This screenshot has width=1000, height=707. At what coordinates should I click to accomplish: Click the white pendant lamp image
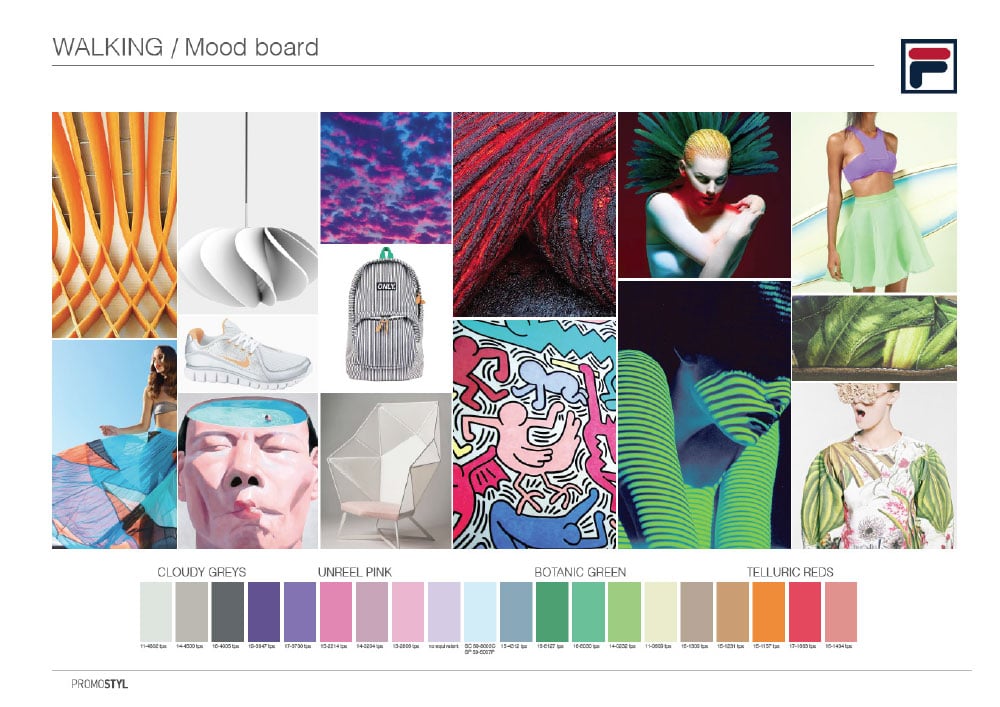pos(247,213)
